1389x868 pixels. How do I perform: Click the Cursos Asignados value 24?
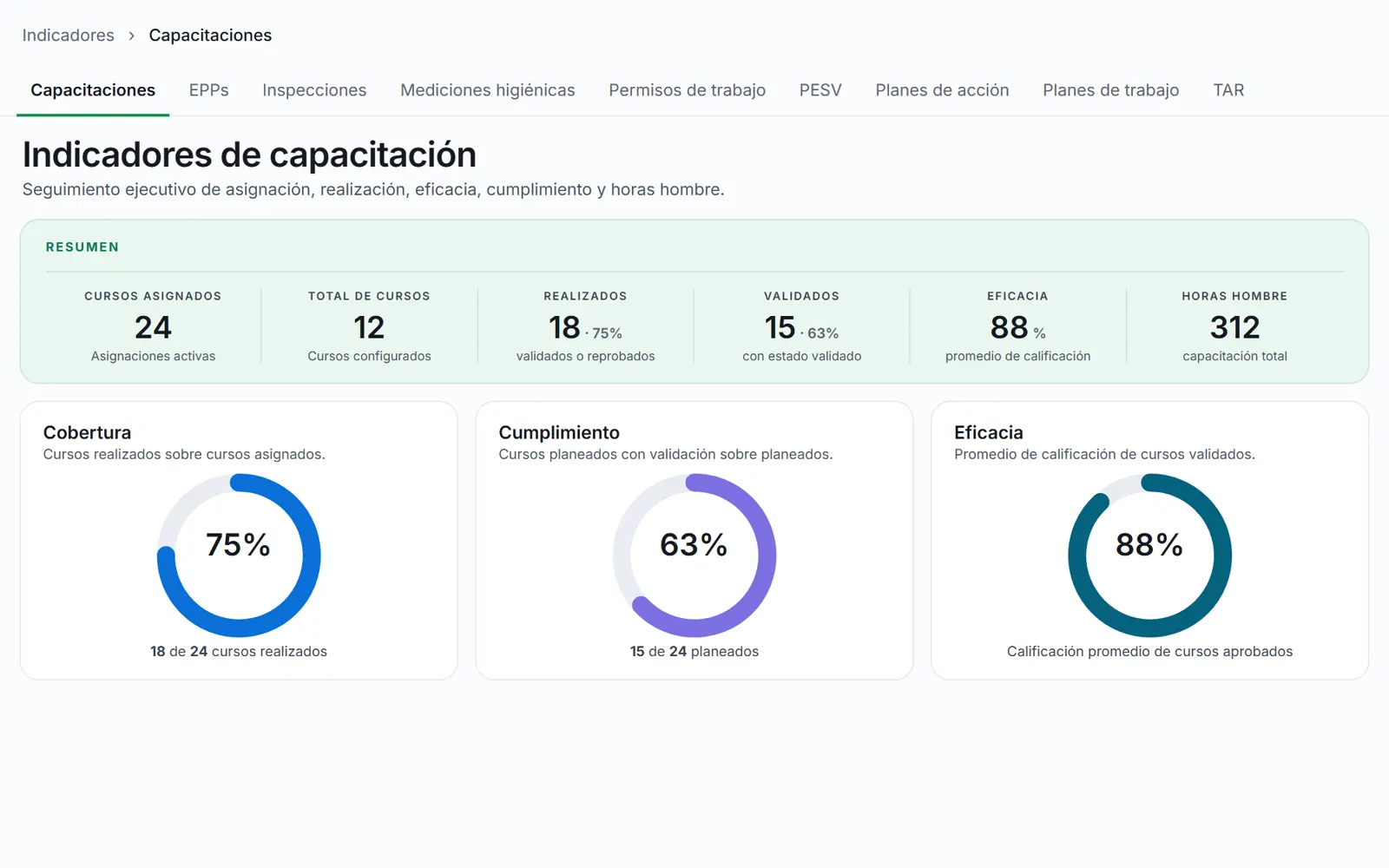pos(153,327)
